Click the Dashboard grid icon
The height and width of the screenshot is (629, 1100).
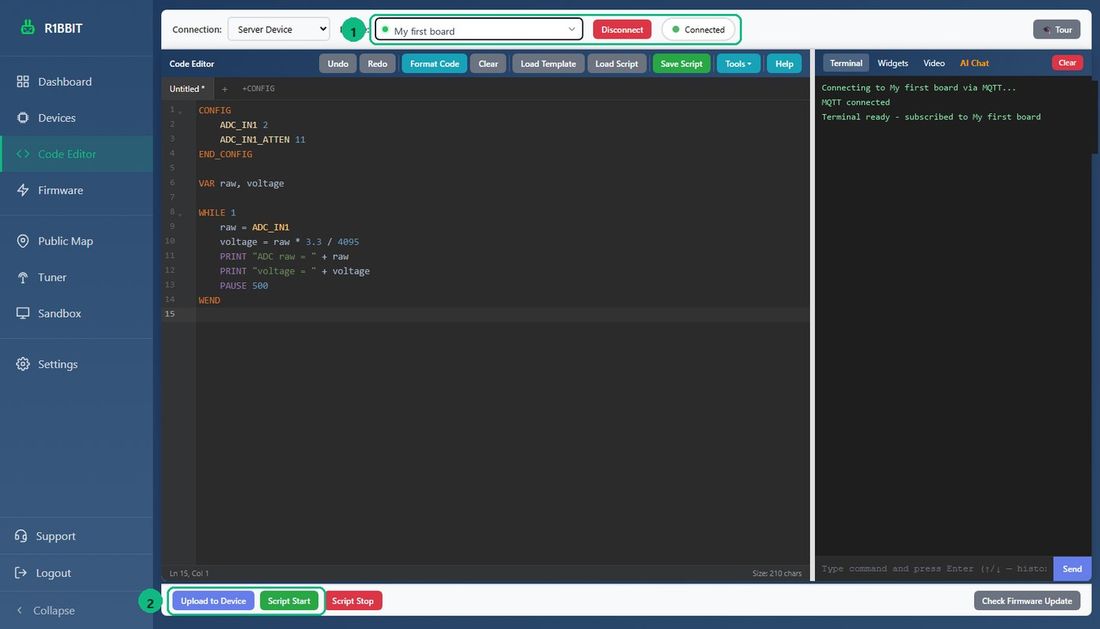(x=22, y=81)
